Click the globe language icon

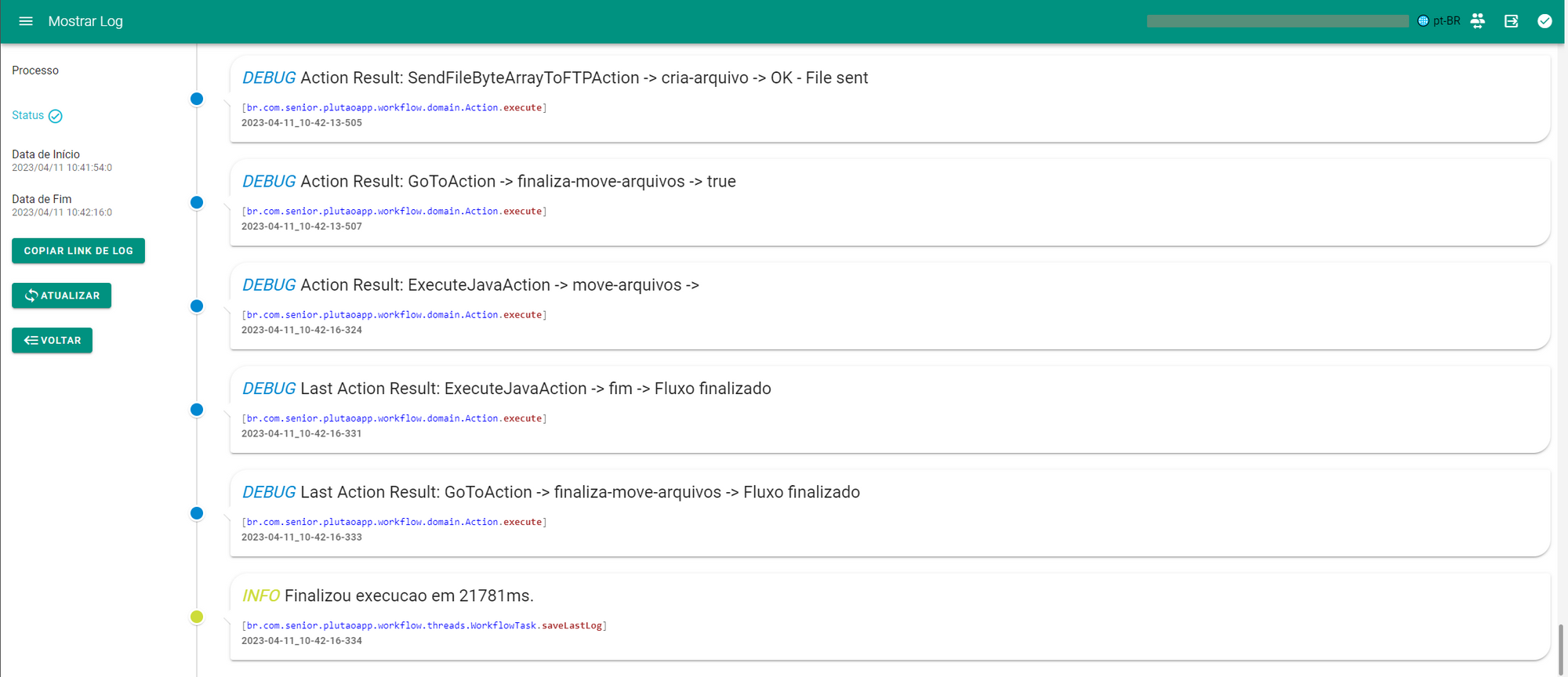click(1423, 21)
